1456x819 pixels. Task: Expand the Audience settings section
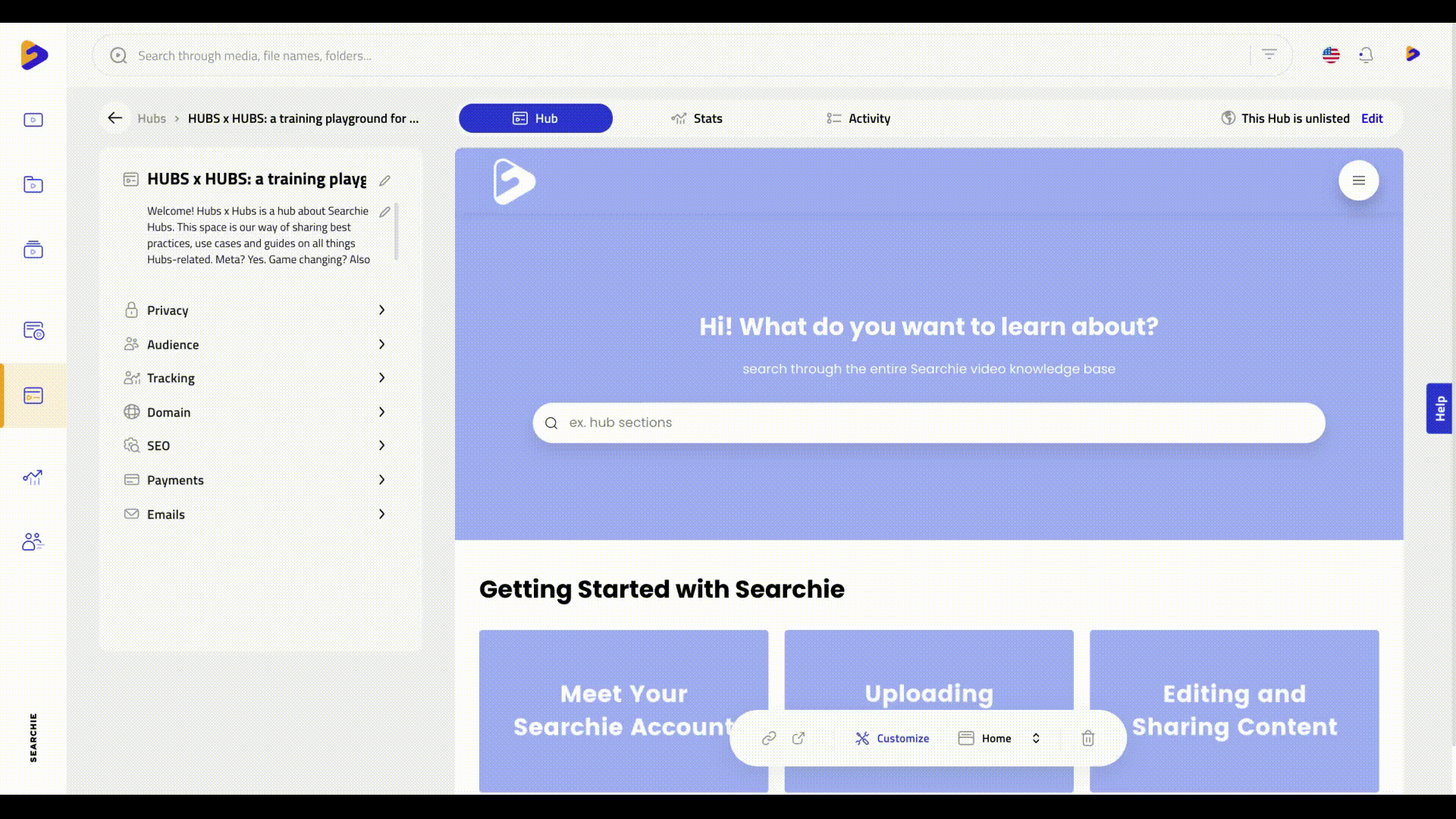point(256,344)
